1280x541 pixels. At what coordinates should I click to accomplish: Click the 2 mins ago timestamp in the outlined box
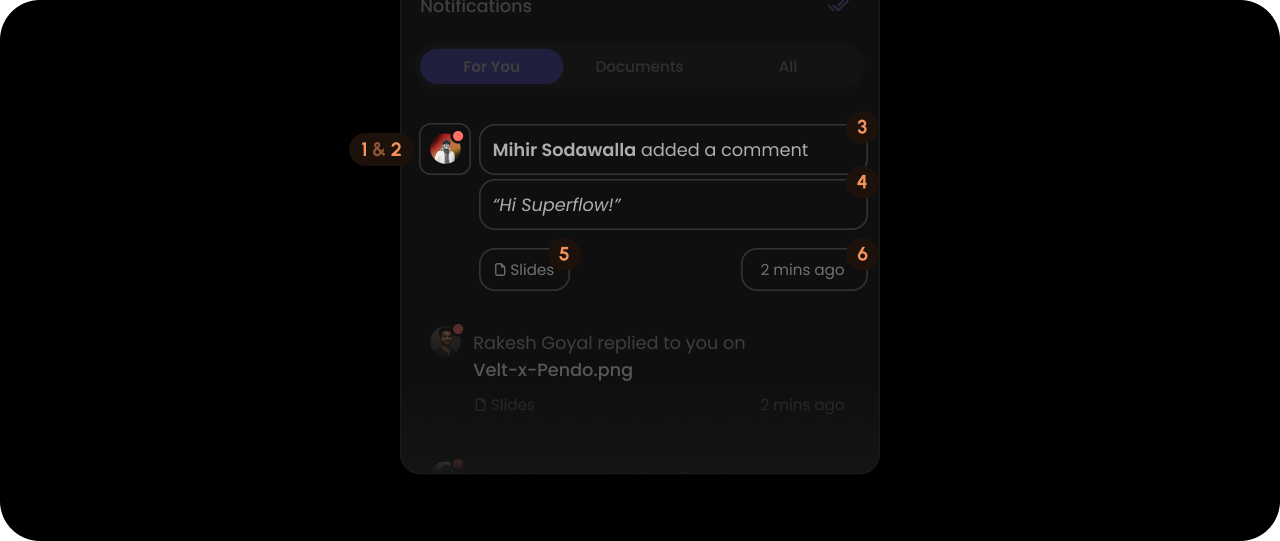(x=803, y=270)
